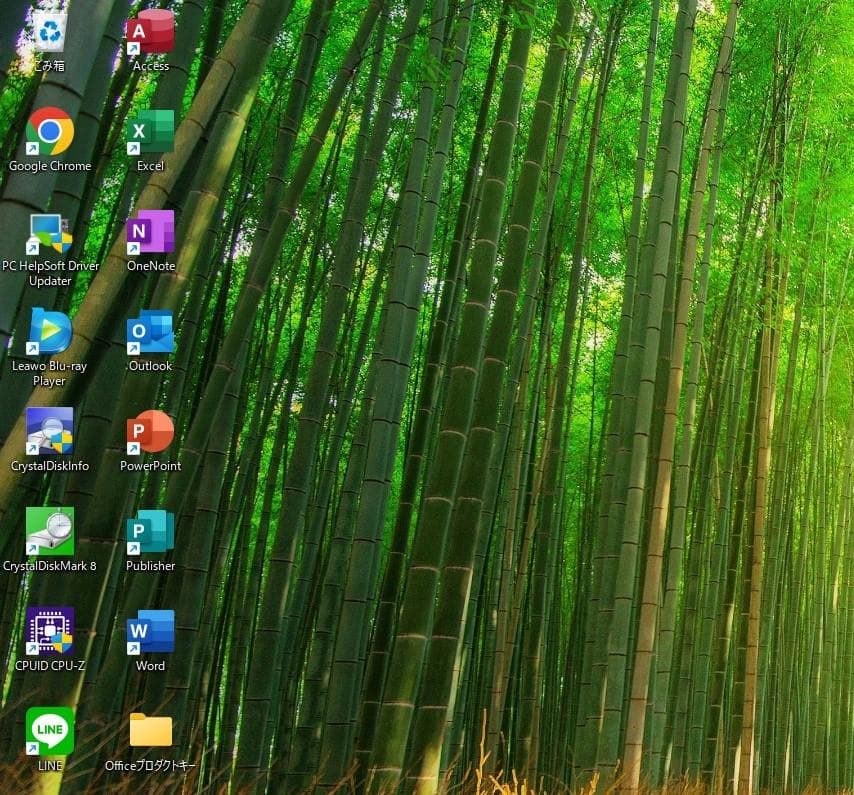Click the 'PC HelpSoft Driver Updater' caption text
Viewport: 854px width, 795px height.
tap(49, 273)
